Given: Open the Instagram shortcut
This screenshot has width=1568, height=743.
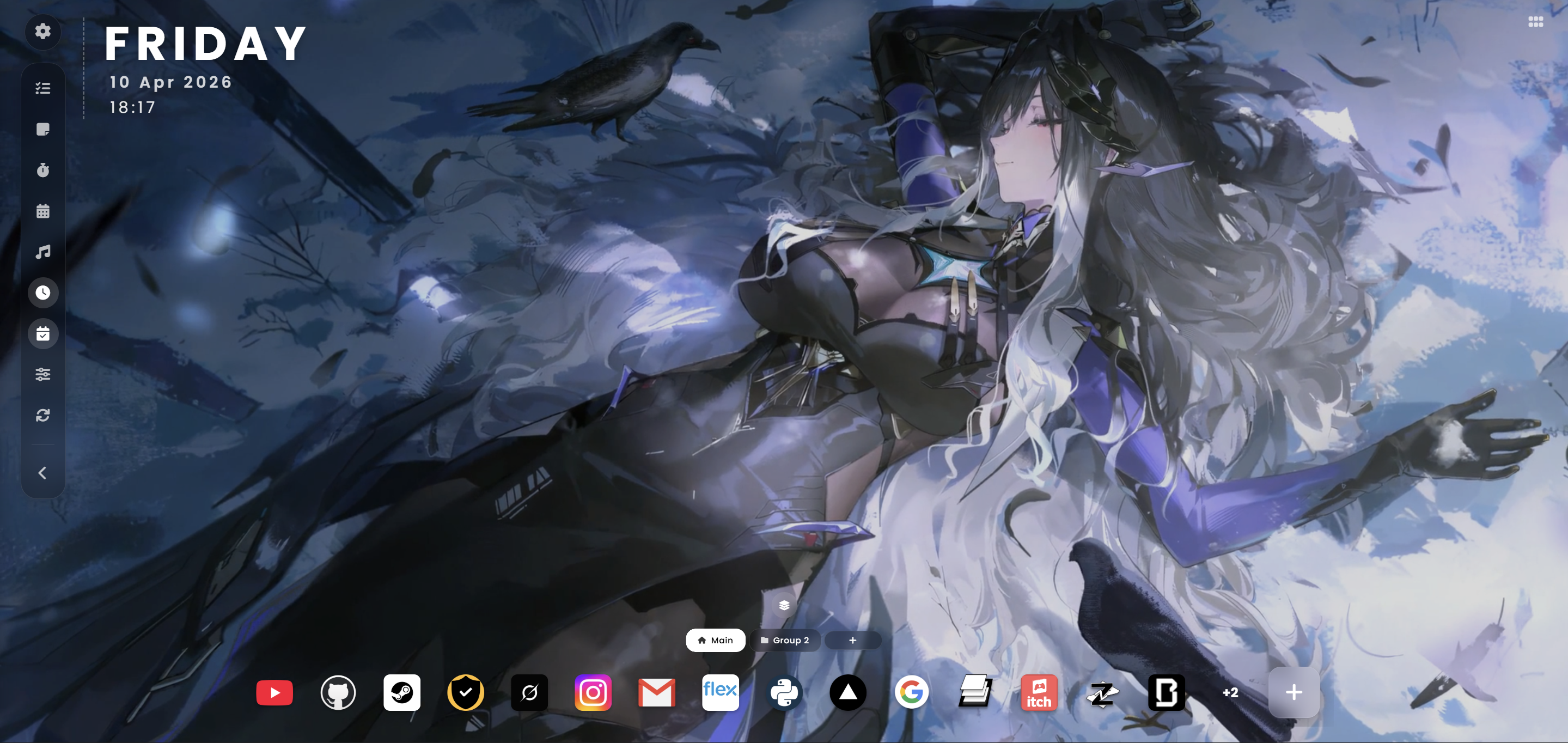Looking at the screenshot, I should pyautogui.click(x=593, y=692).
